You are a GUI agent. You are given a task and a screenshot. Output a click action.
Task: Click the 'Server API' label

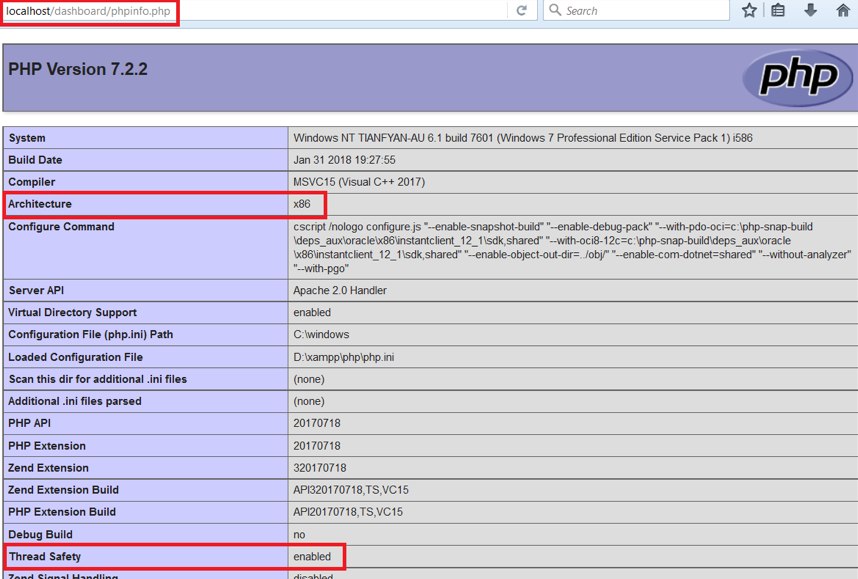point(36,291)
